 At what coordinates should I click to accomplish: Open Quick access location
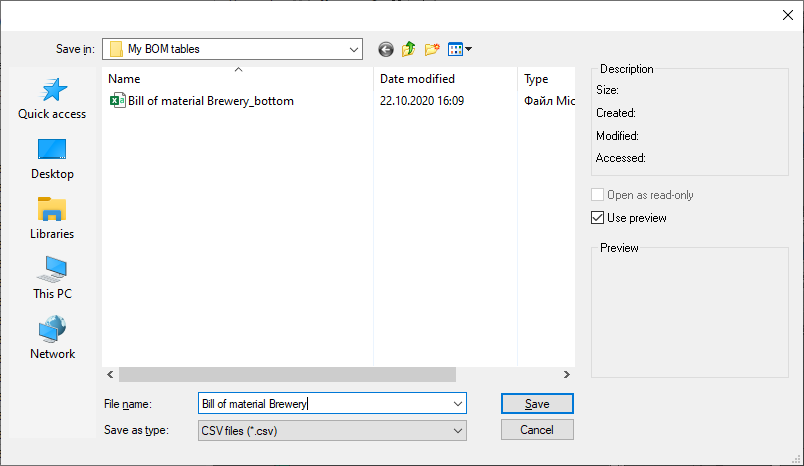point(52,99)
